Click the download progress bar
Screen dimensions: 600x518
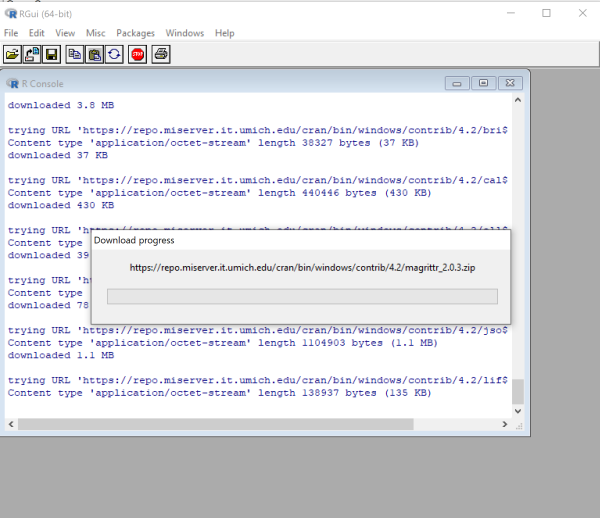coord(302,296)
